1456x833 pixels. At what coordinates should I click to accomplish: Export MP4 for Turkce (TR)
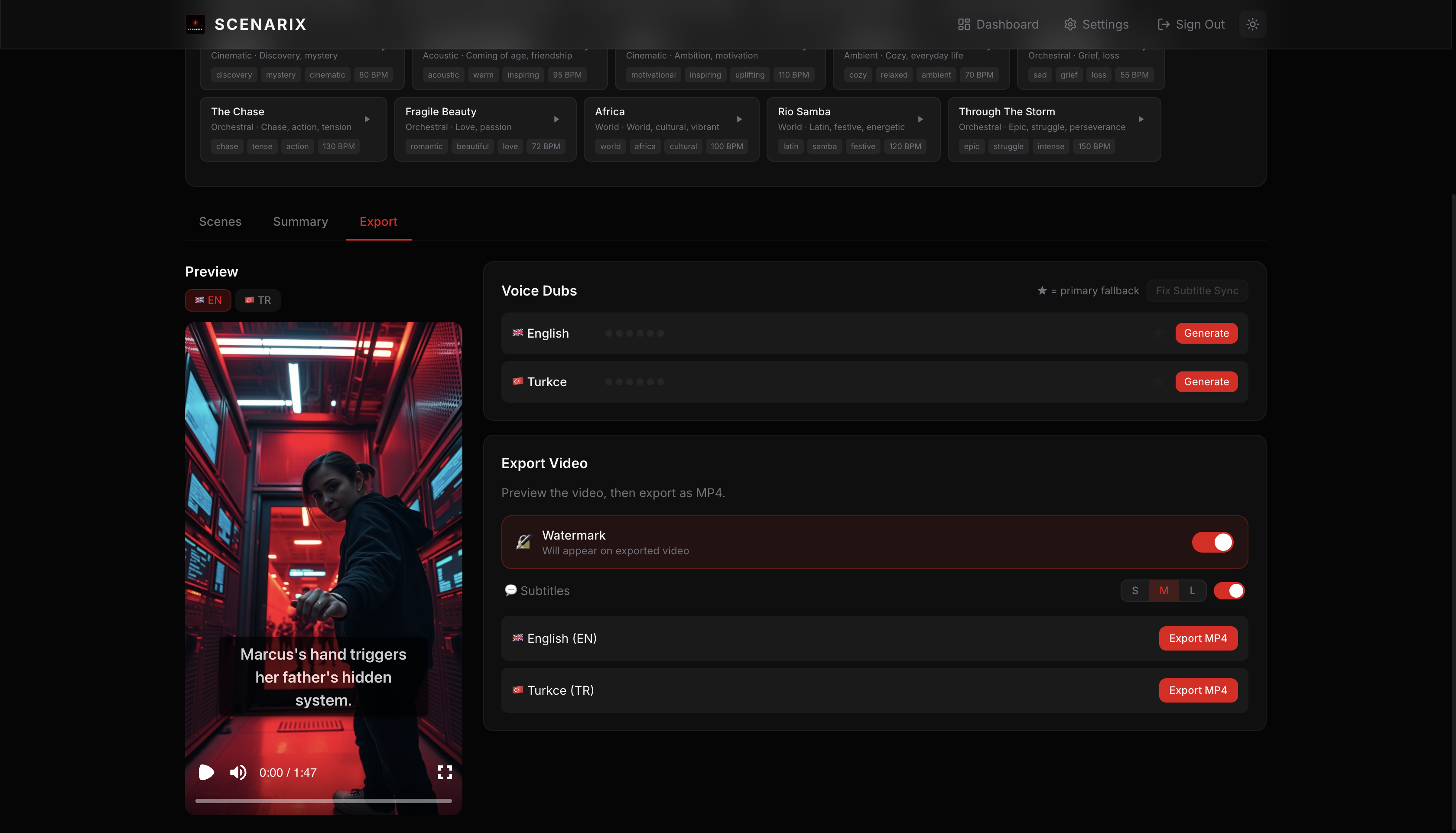point(1198,690)
